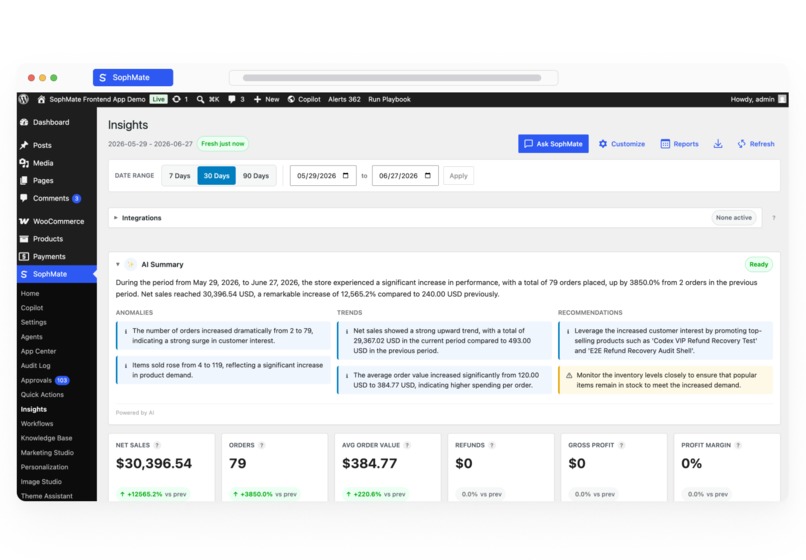Image resolution: width=806 pixels, height=560 pixels.
Task: Click the Profit Margin help icon
Action: [x=738, y=445]
